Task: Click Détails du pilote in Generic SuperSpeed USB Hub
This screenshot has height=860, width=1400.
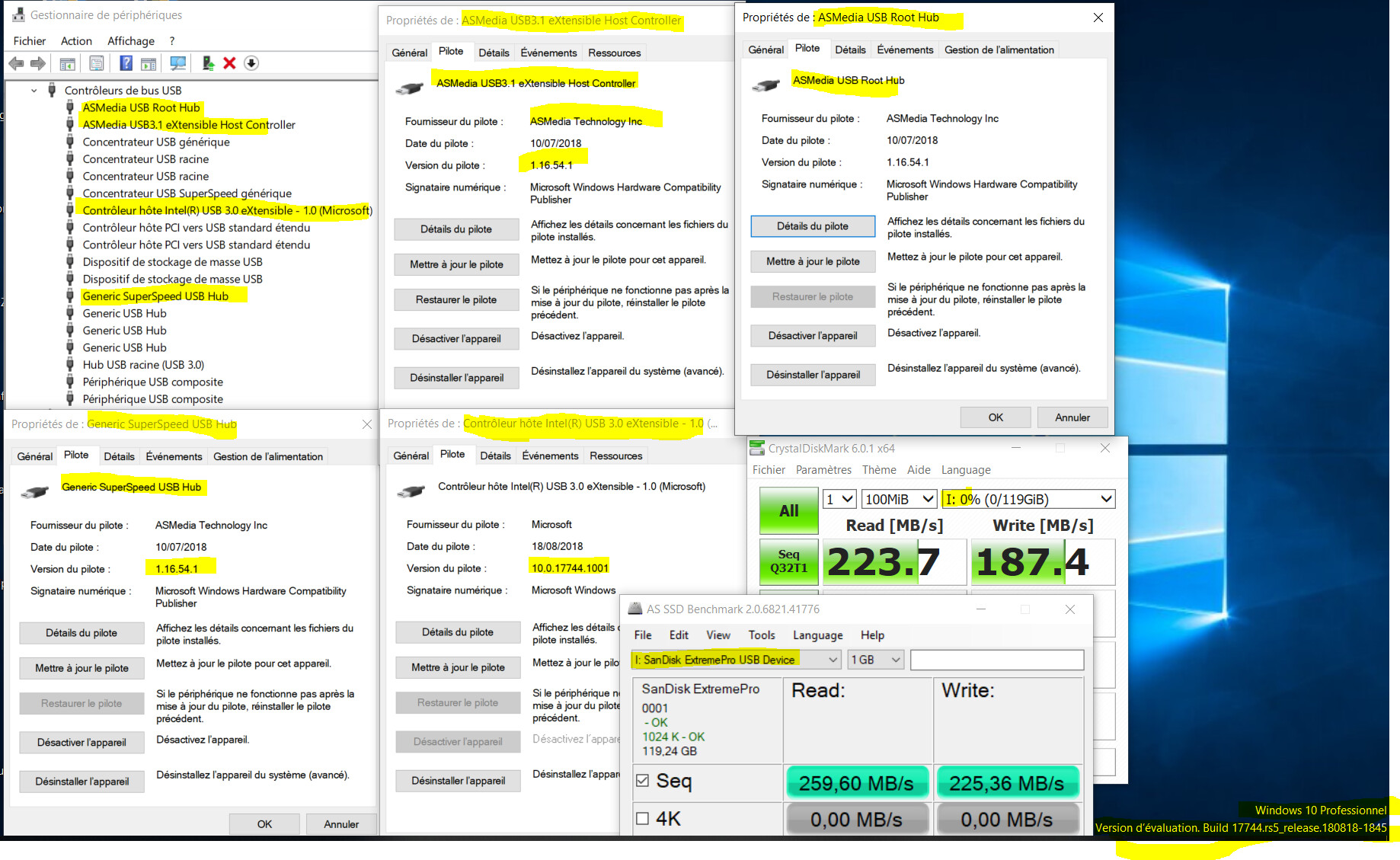Action: click(82, 633)
